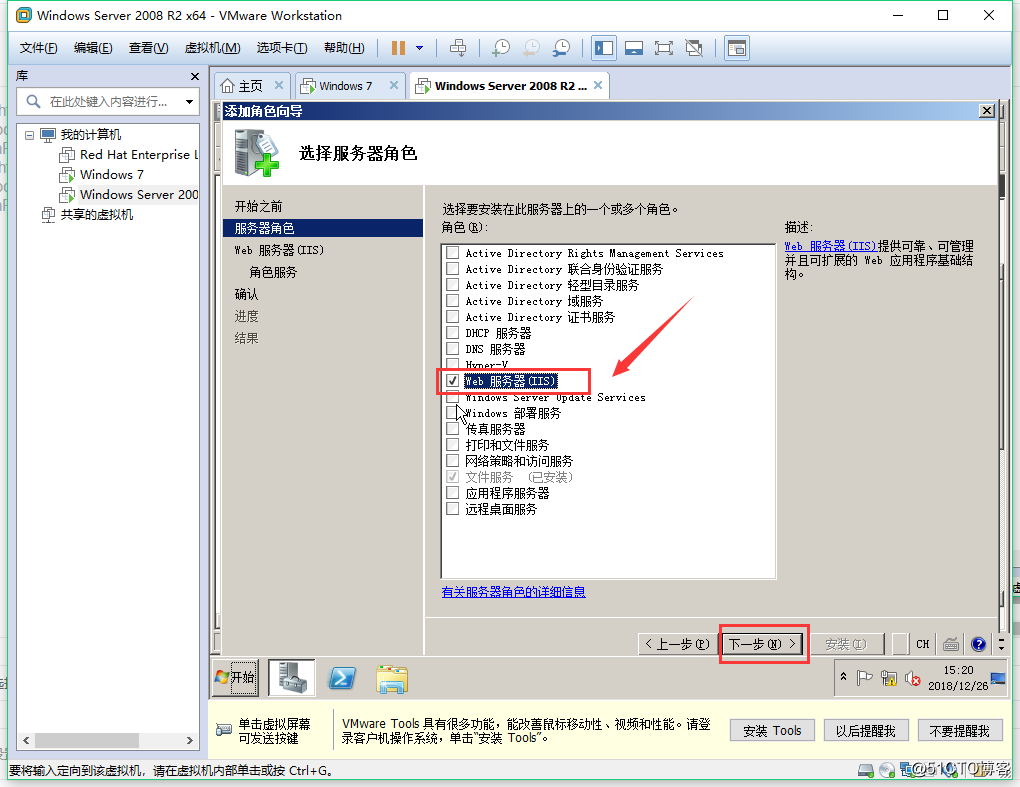Collapse the 我的计算机 tree node
This screenshot has height=787, width=1020.
click(x=29, y=135)
